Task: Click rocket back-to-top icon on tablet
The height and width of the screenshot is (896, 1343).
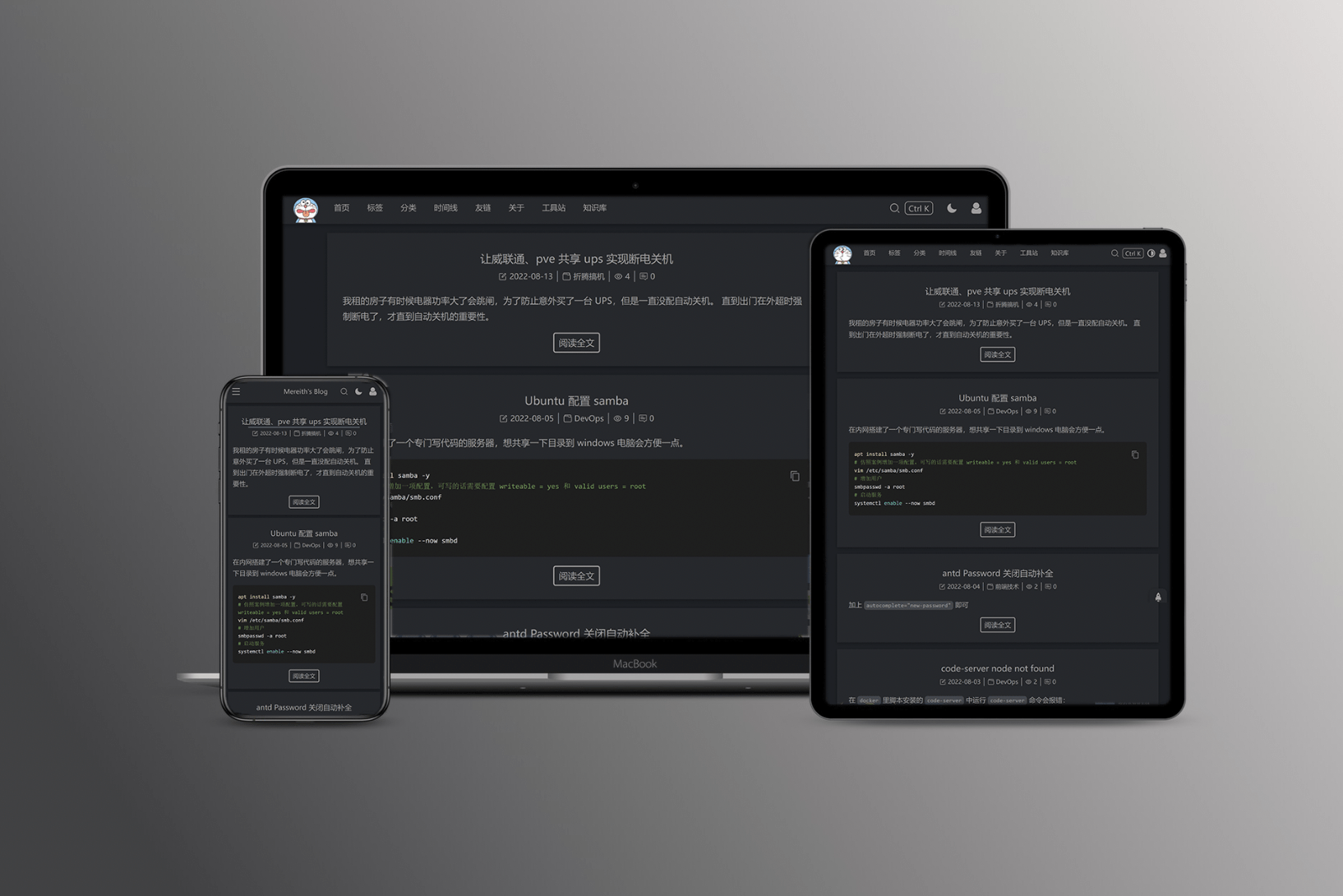Action: click(1158, 598)
